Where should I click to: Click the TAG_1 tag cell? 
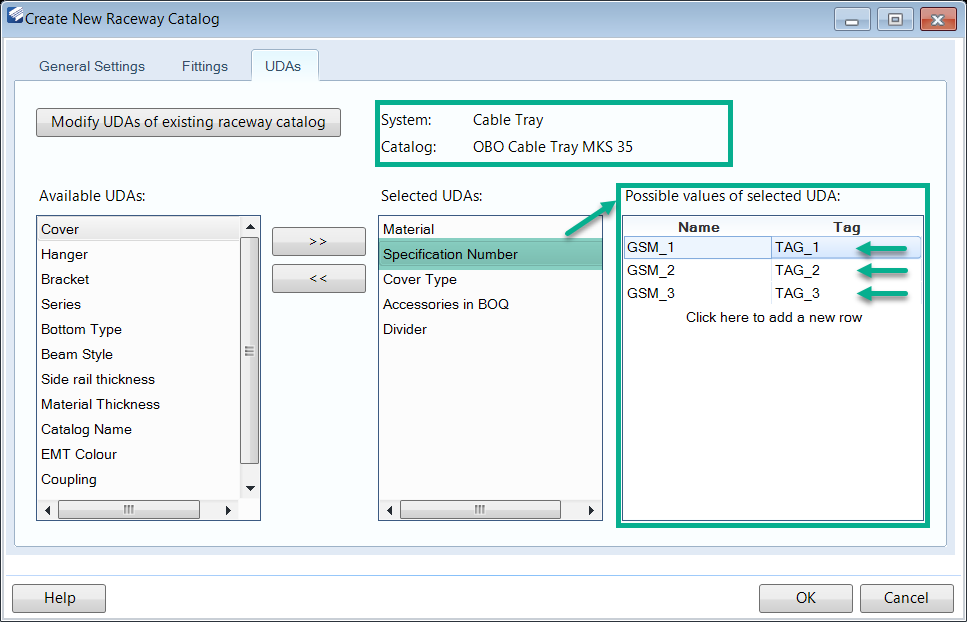(846, 247)
